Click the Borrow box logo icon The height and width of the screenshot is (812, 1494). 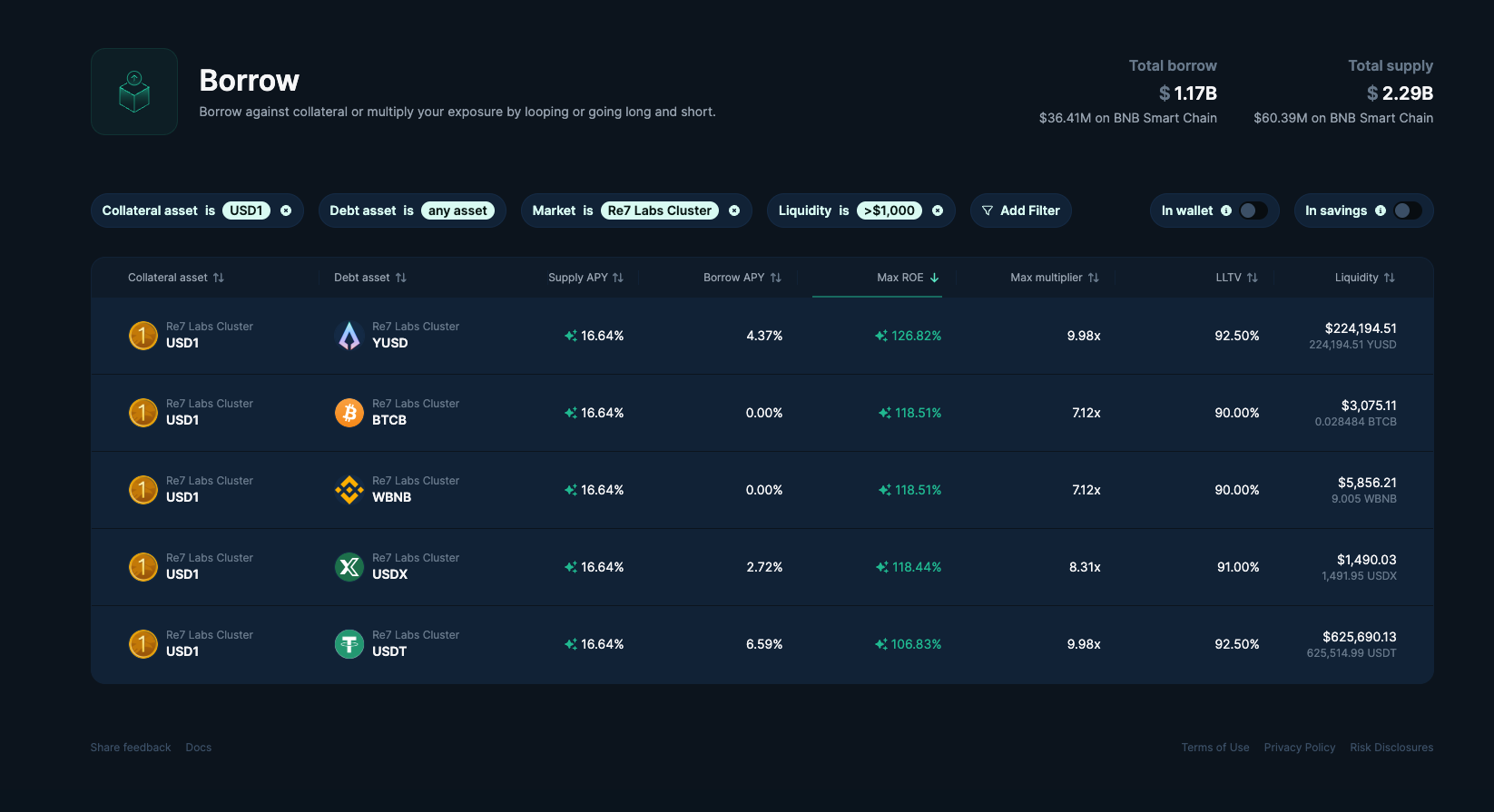(x=134, y=92)
